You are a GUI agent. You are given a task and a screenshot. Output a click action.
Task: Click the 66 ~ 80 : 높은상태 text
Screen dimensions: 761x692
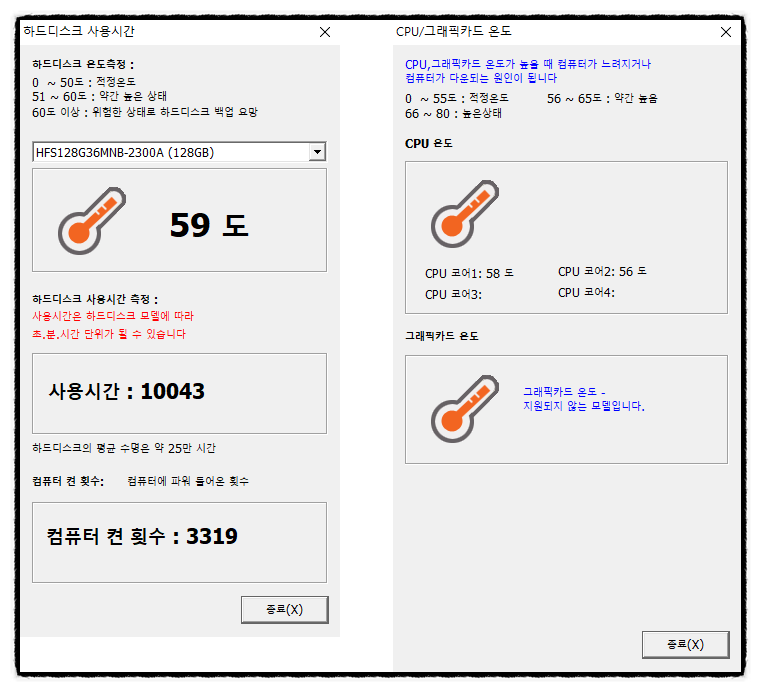(453, 114)
